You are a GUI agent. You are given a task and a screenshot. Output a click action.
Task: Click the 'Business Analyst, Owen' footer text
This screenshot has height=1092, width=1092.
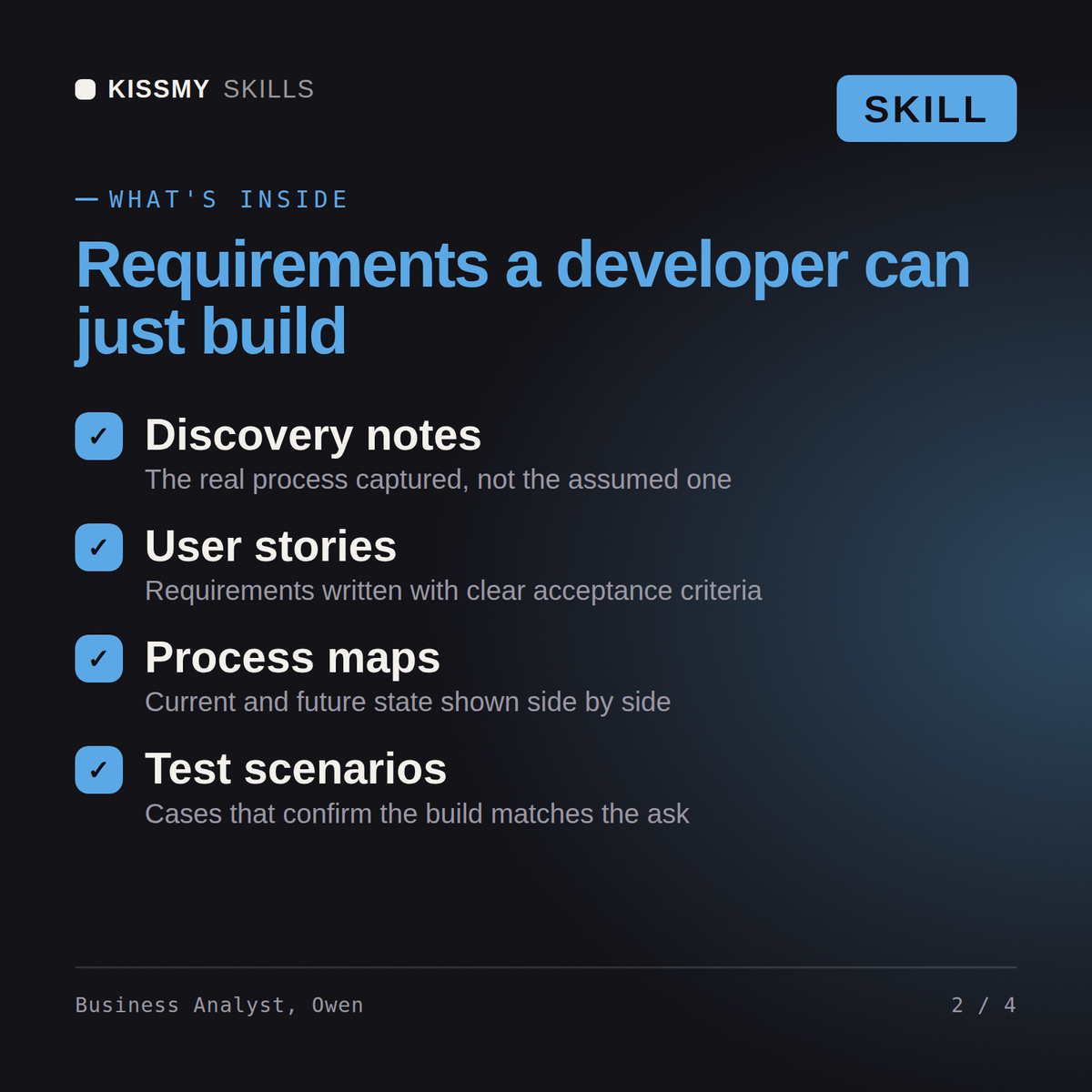[x=219, y=1006]
